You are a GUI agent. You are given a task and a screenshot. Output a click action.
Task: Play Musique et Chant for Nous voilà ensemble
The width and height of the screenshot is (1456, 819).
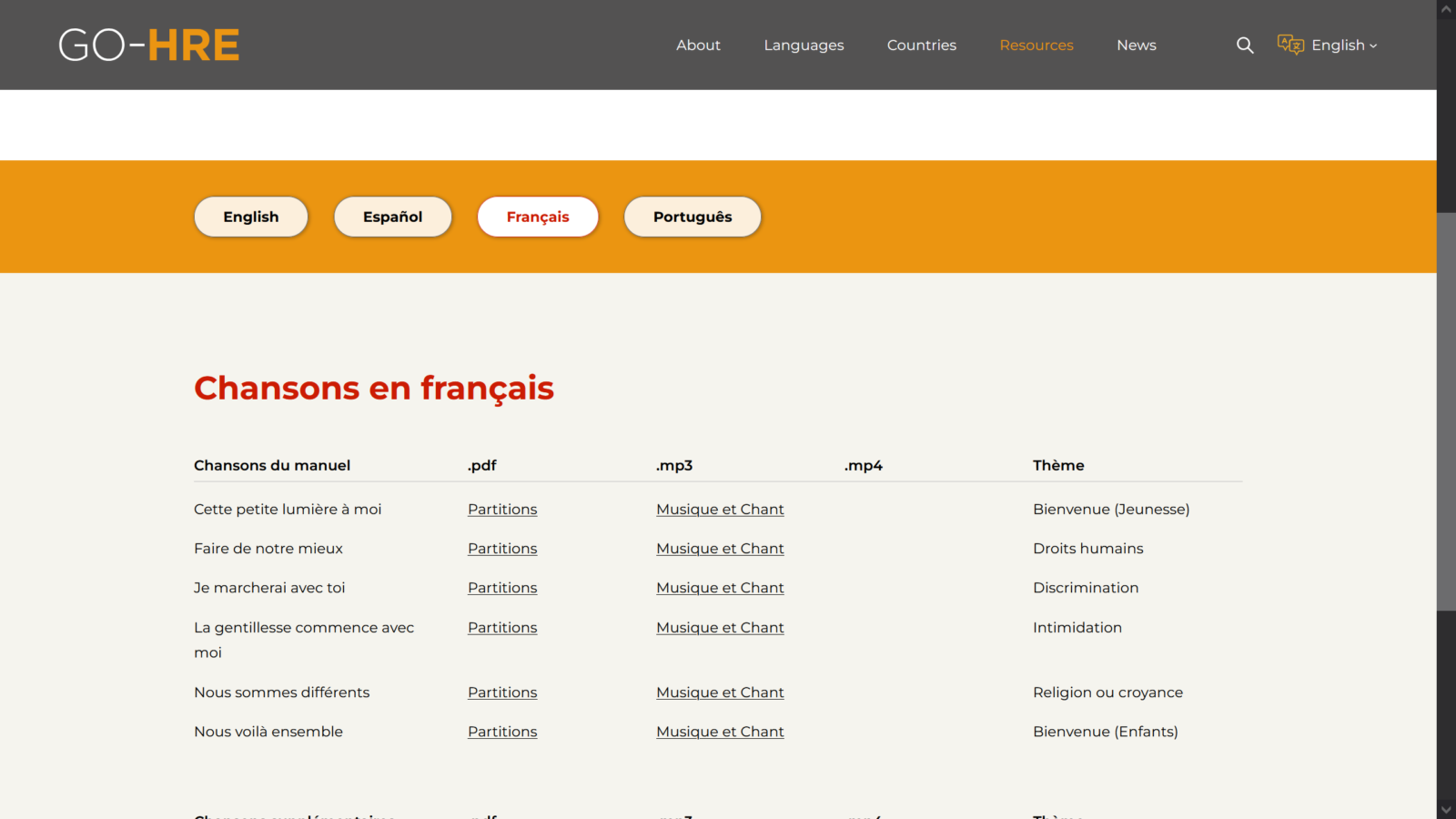tap(720, 732)
